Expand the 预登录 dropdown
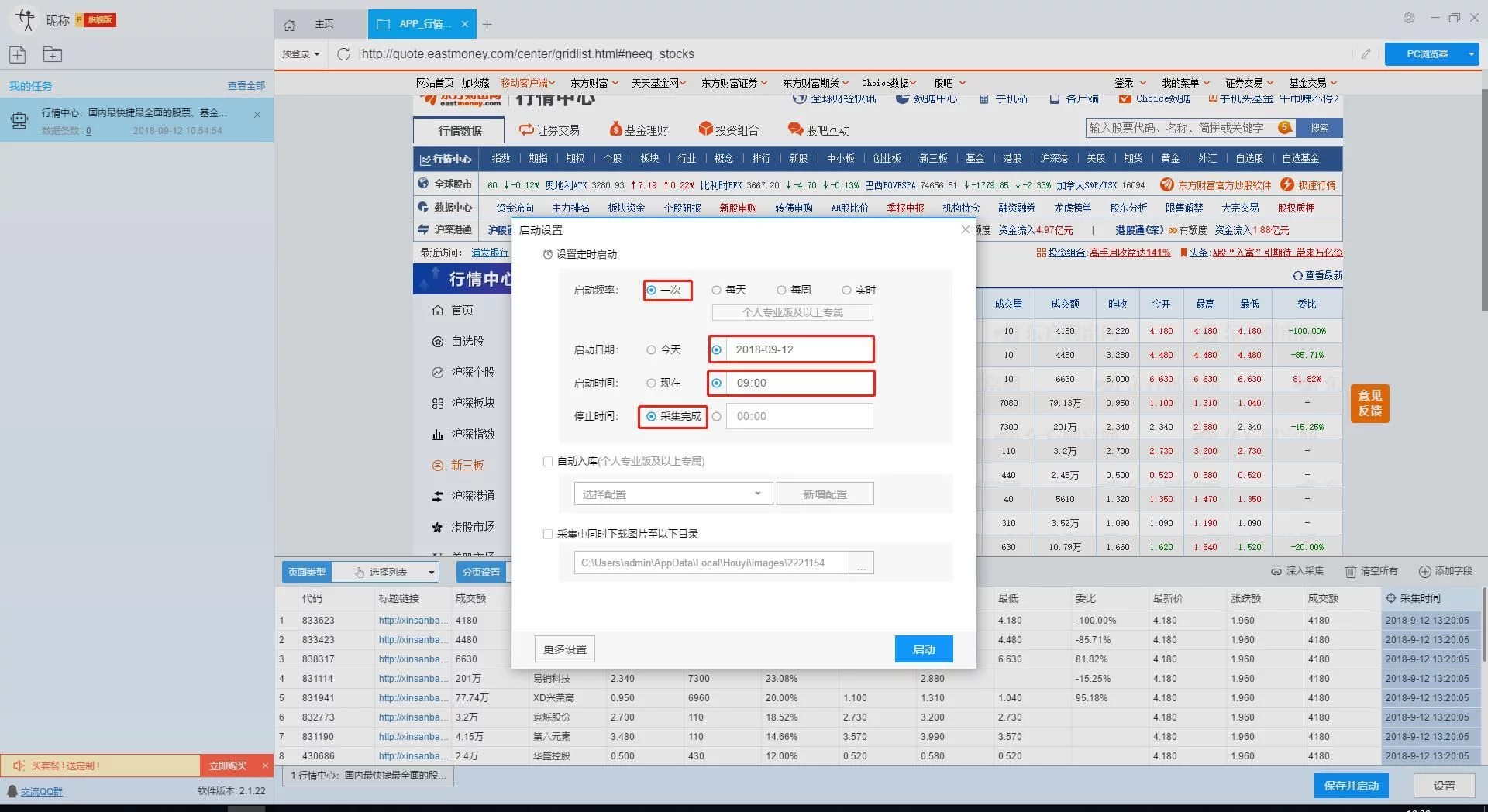The height and width of the screenshot is (812, 1488). [301, 53]
